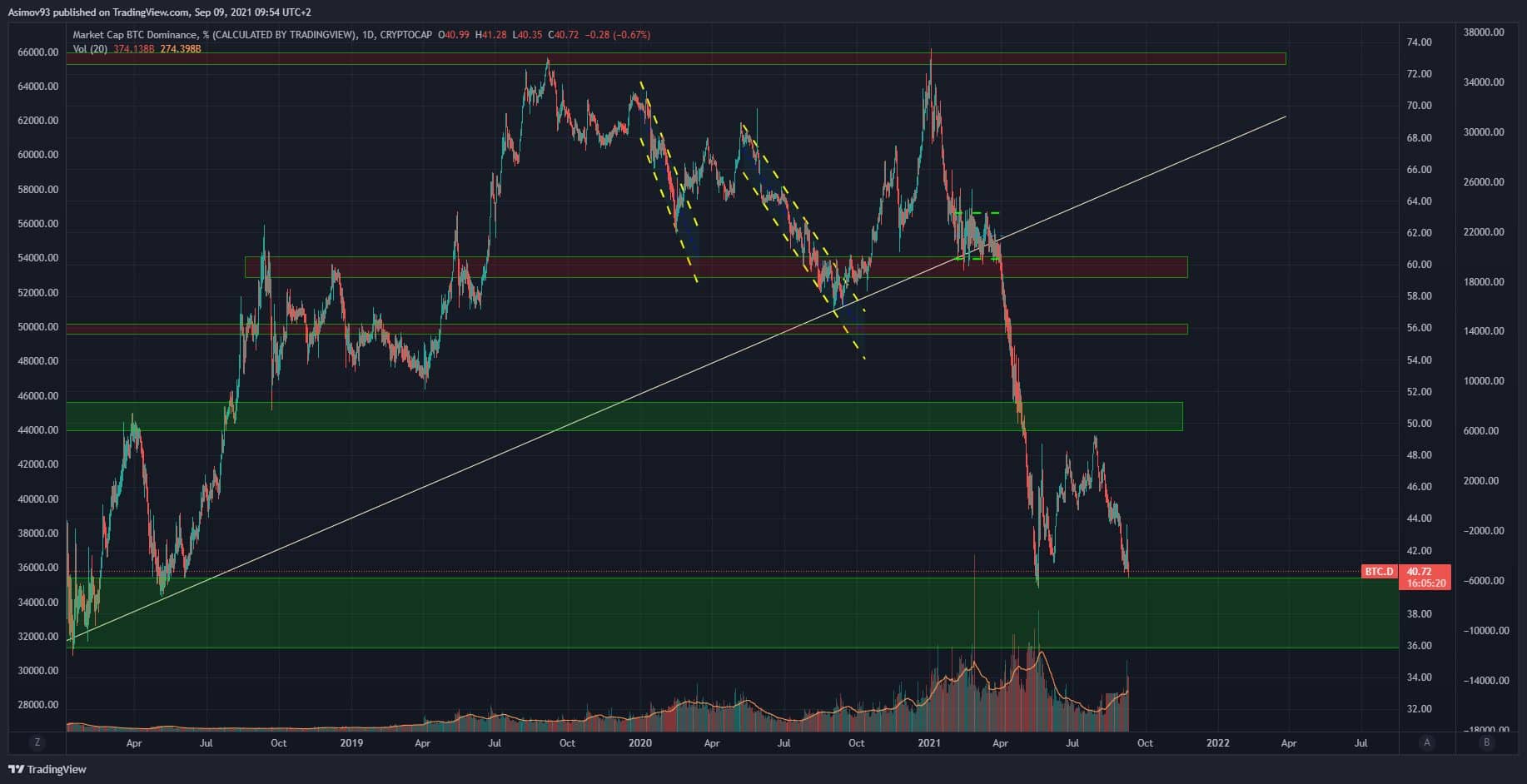Click 50000.00 on the left price scale
The height and width of the screenshot is (784, 1527).
coord(38,327)
